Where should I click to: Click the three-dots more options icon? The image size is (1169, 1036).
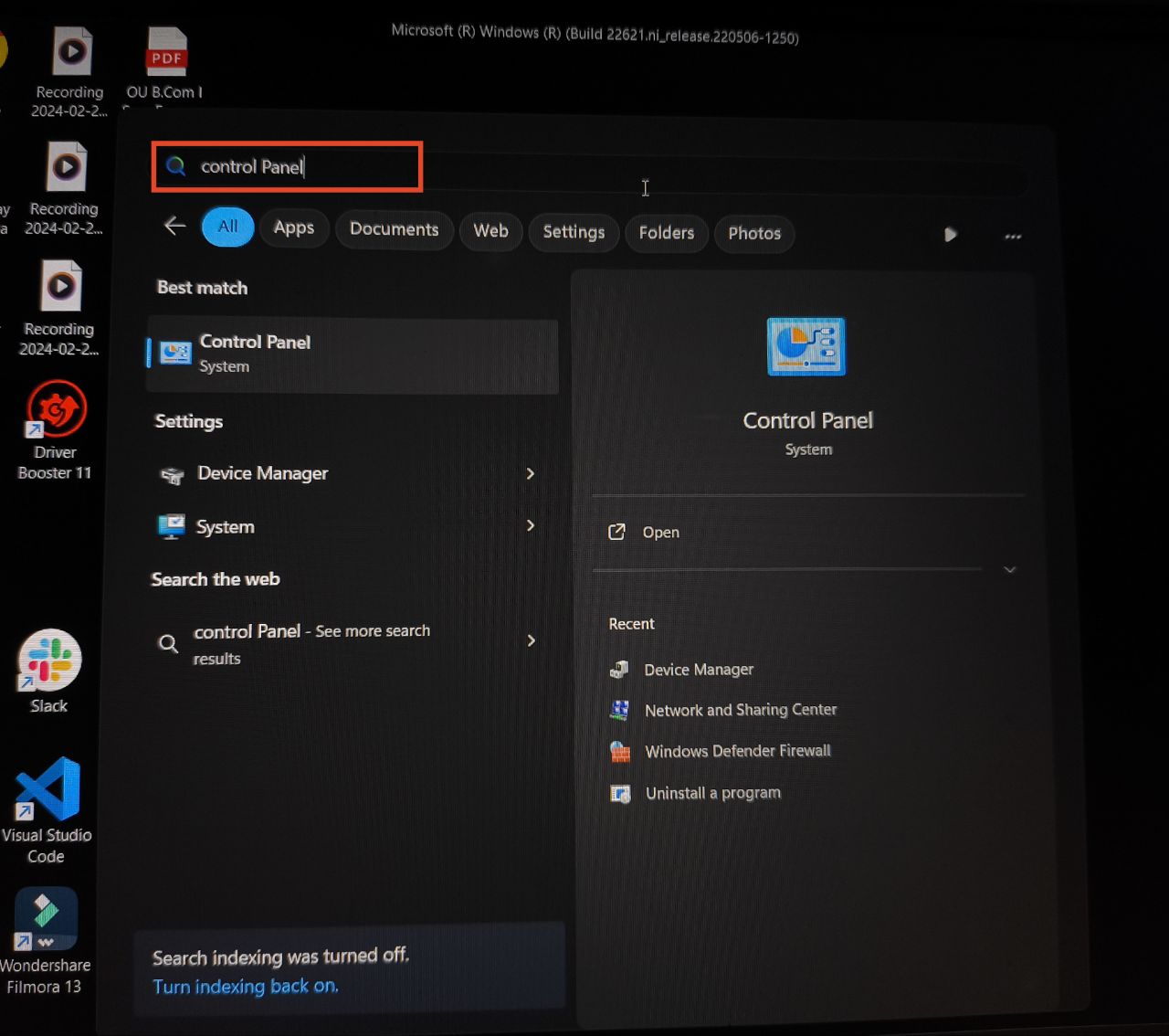pos(1013,237)
